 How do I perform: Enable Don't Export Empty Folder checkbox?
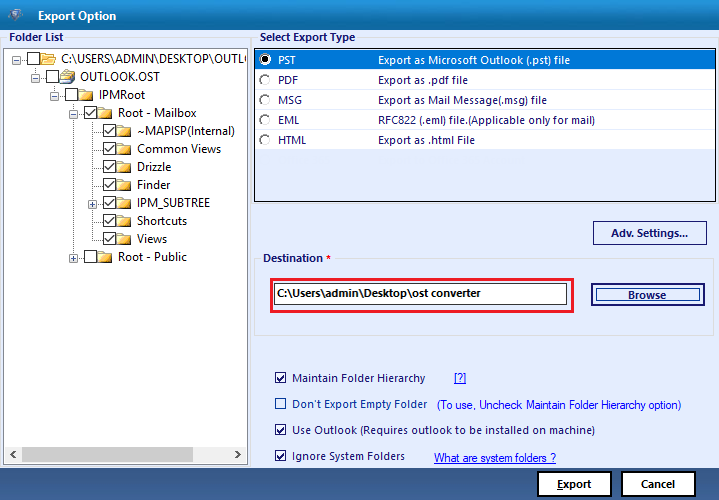pyautogui.click(x=281, y=404)
